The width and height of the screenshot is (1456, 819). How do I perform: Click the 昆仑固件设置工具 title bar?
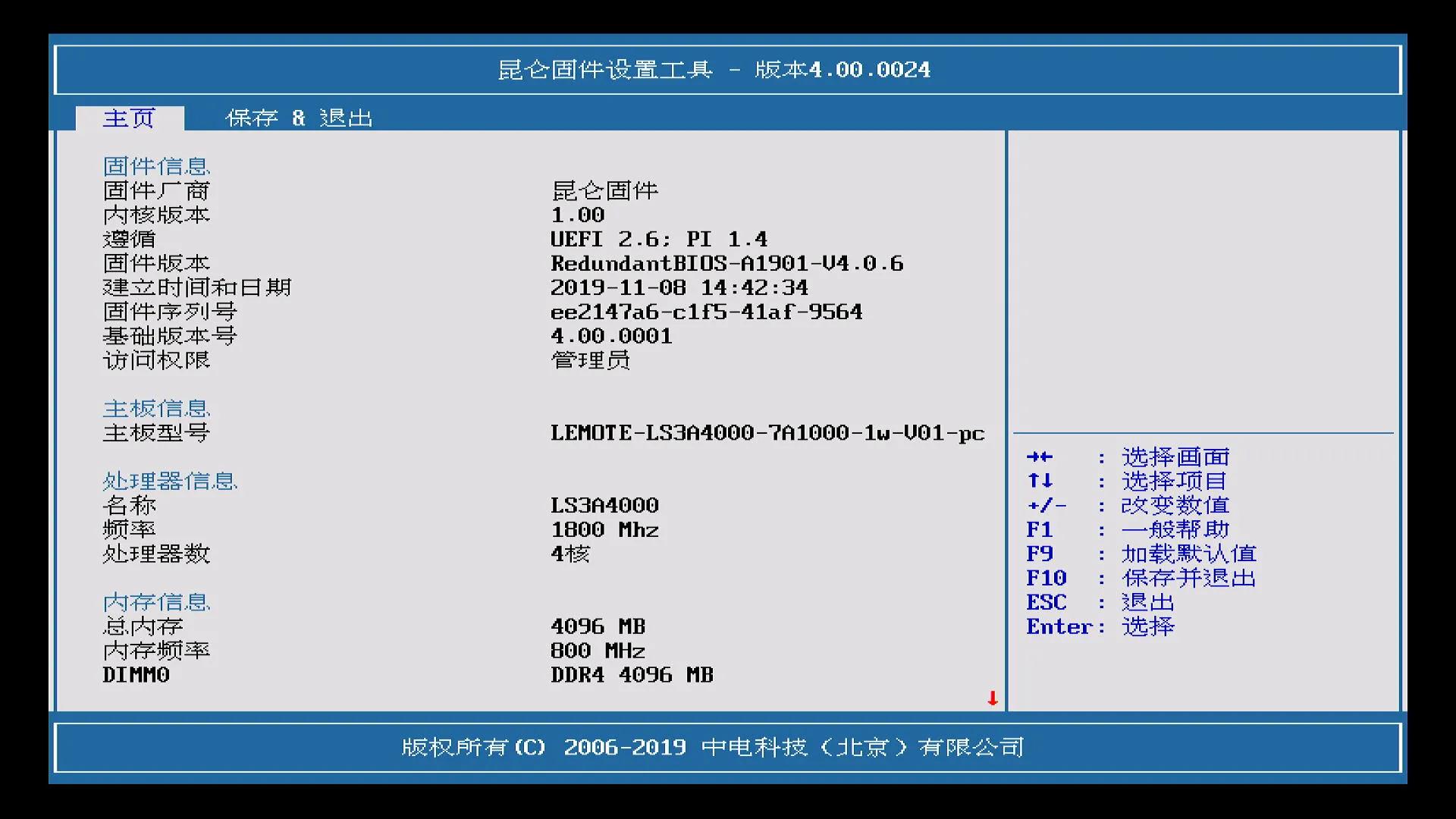coord(714,70)
